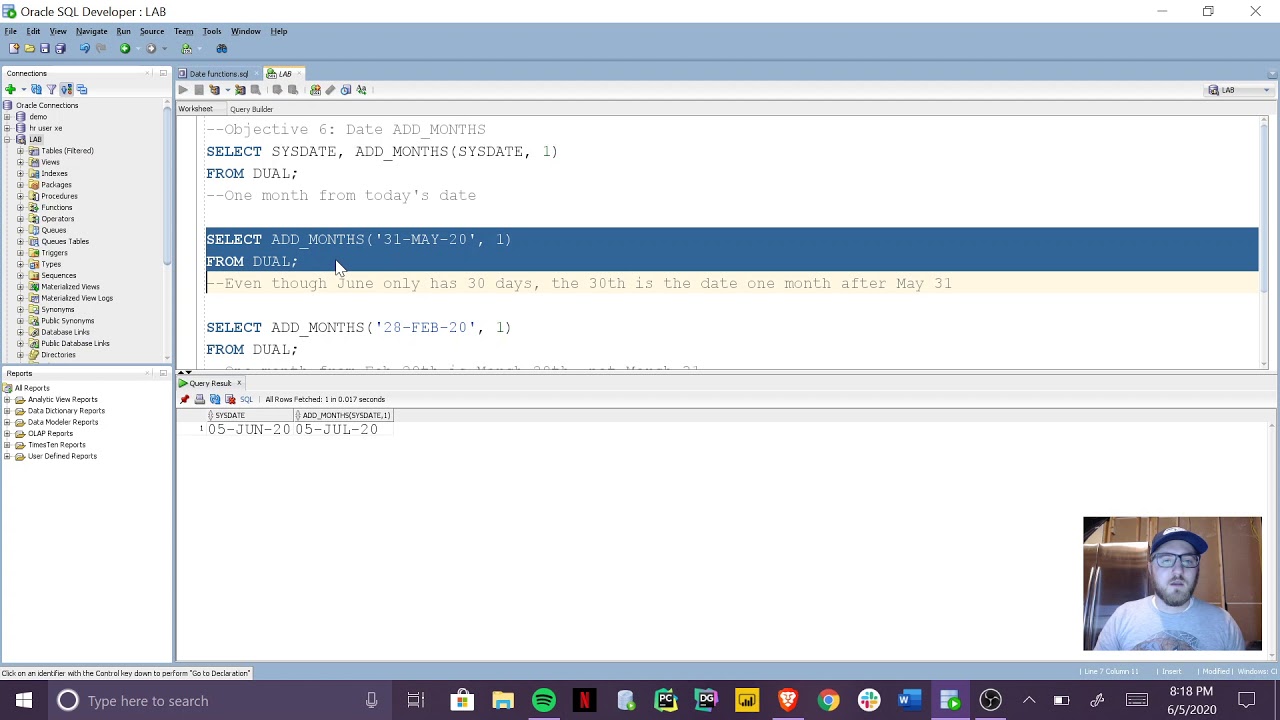Click the binoculars Find DB Object icon
Viewport: 1280px width, 720px height.
222,48
